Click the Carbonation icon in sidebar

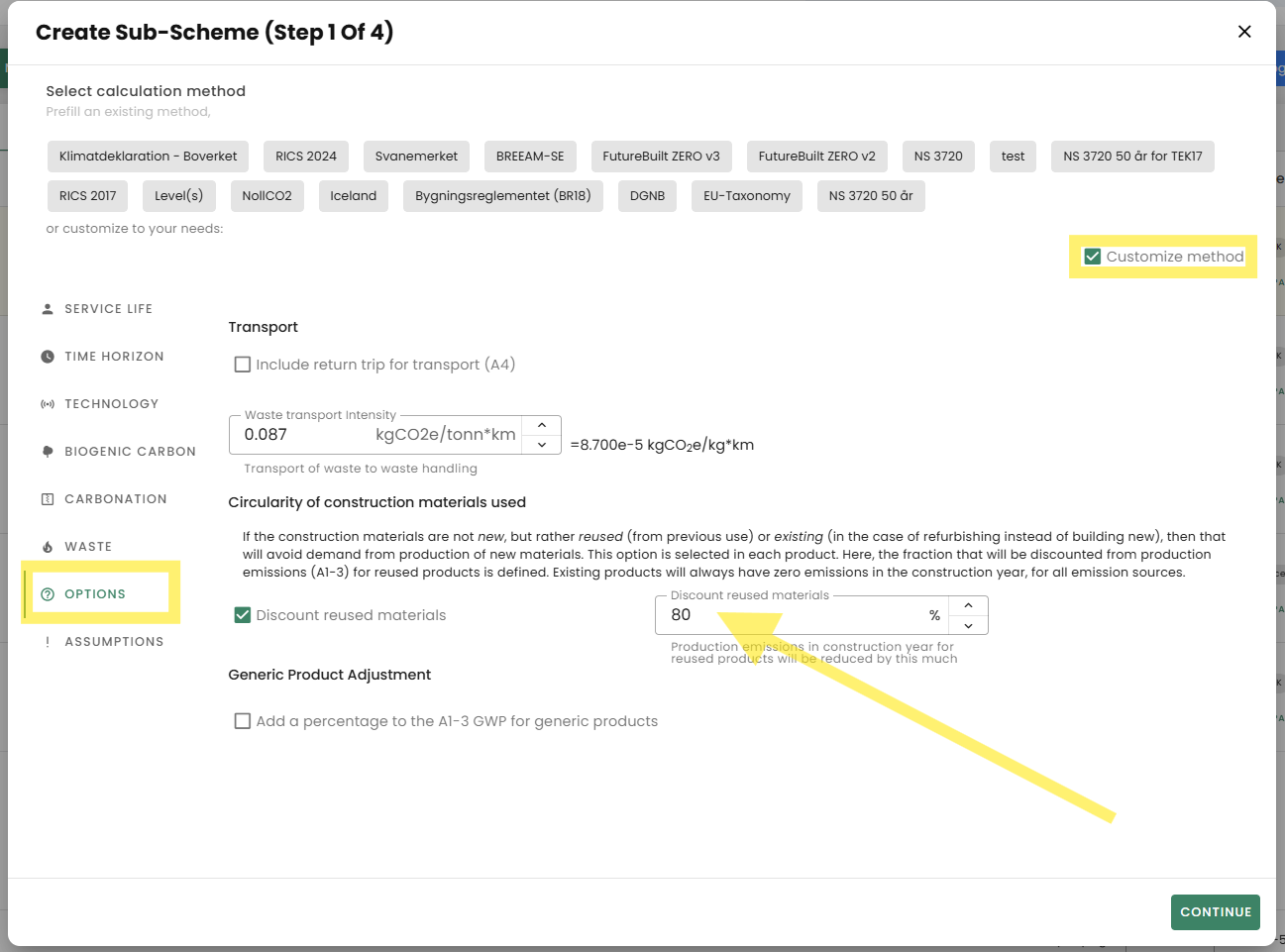pyautogui.click(x=48, y=499)
